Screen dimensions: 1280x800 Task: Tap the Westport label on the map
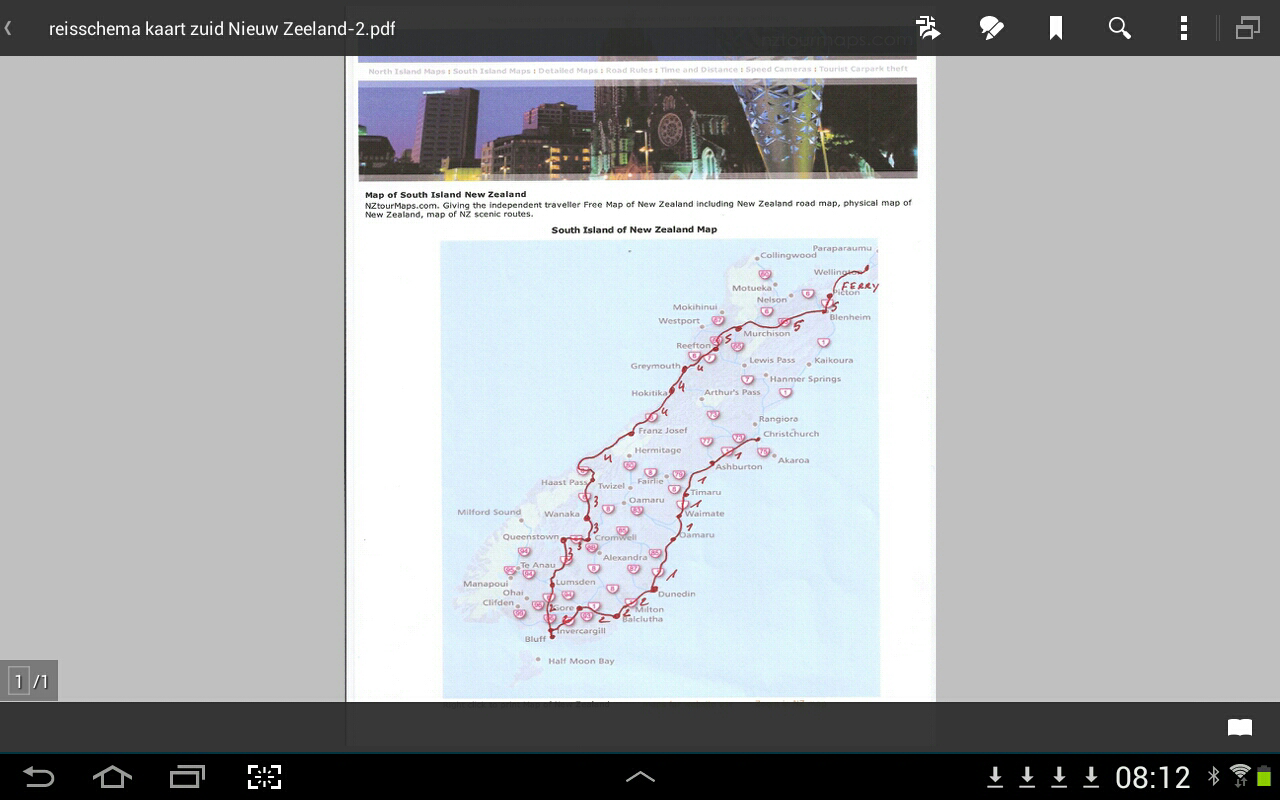[x=679, y=321]
